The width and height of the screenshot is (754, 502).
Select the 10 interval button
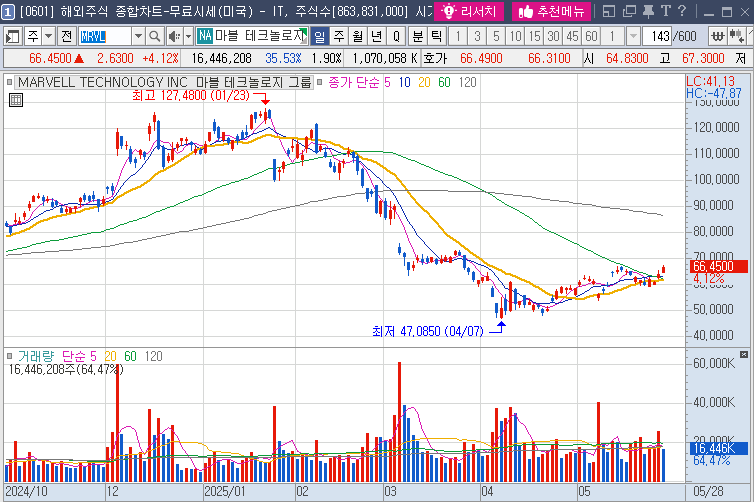click(515, 36)
